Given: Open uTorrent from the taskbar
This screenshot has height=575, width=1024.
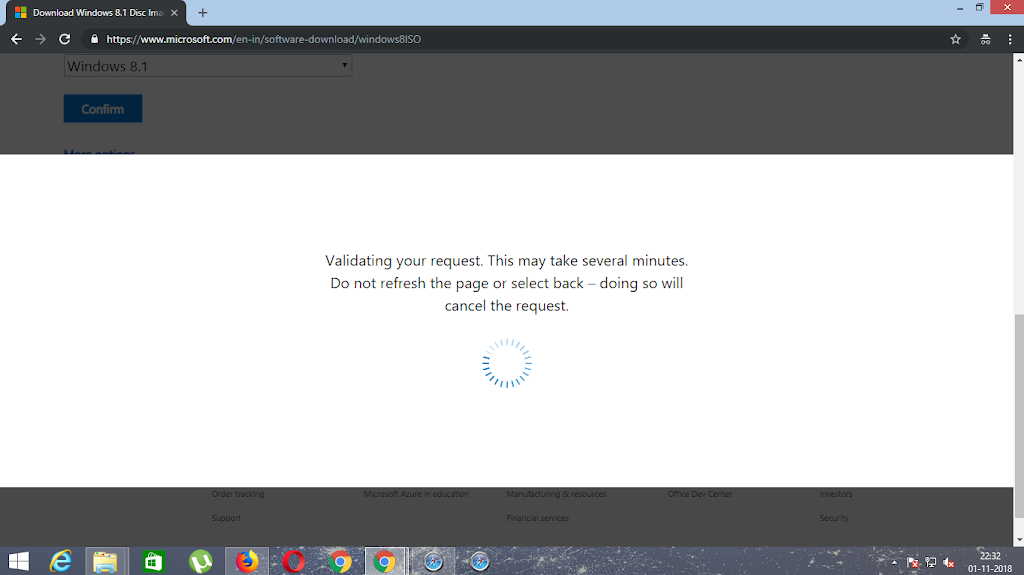Looking at the screenshot, I should click(200, 562).
